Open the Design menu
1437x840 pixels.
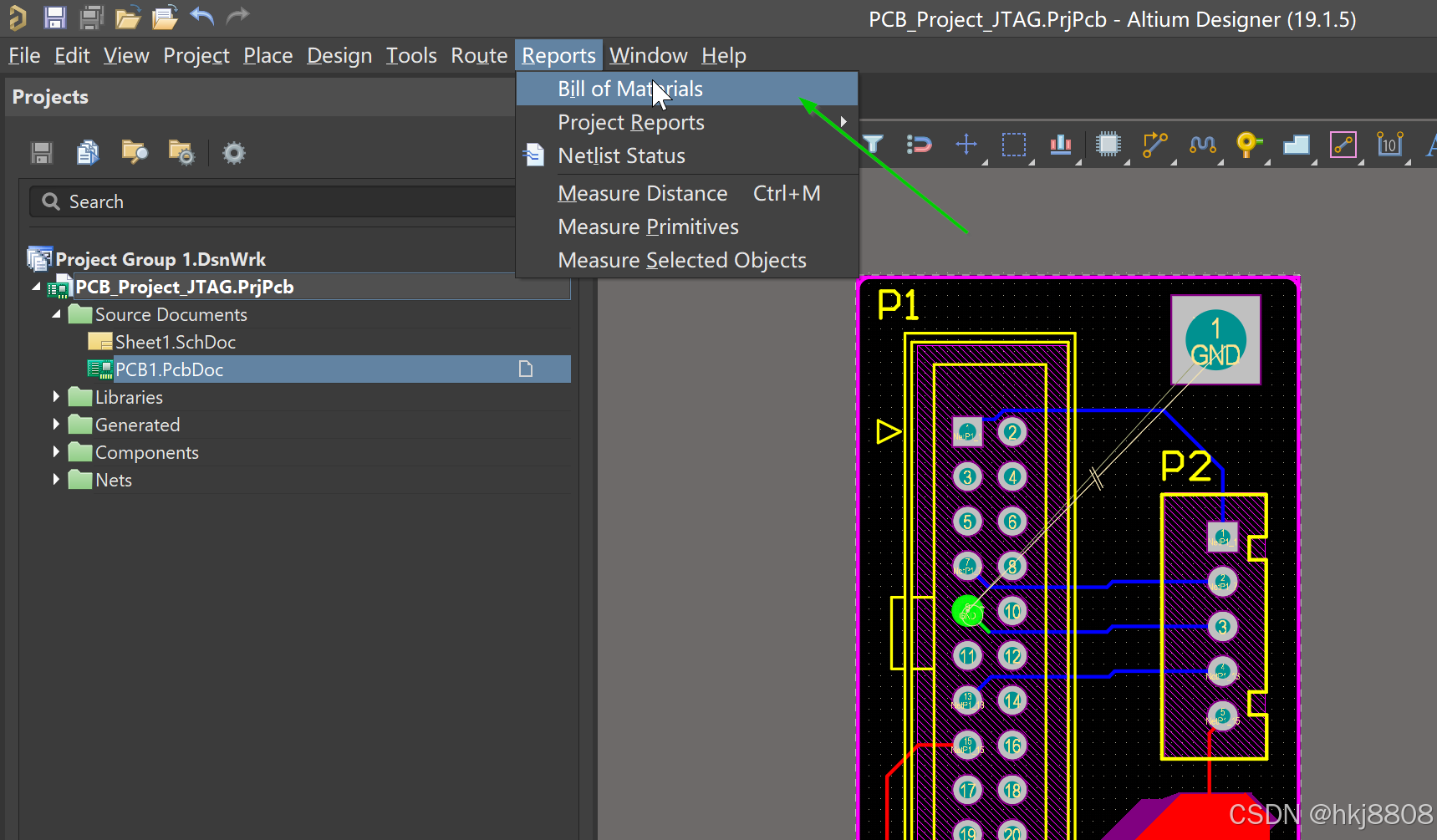click(339, 56)
